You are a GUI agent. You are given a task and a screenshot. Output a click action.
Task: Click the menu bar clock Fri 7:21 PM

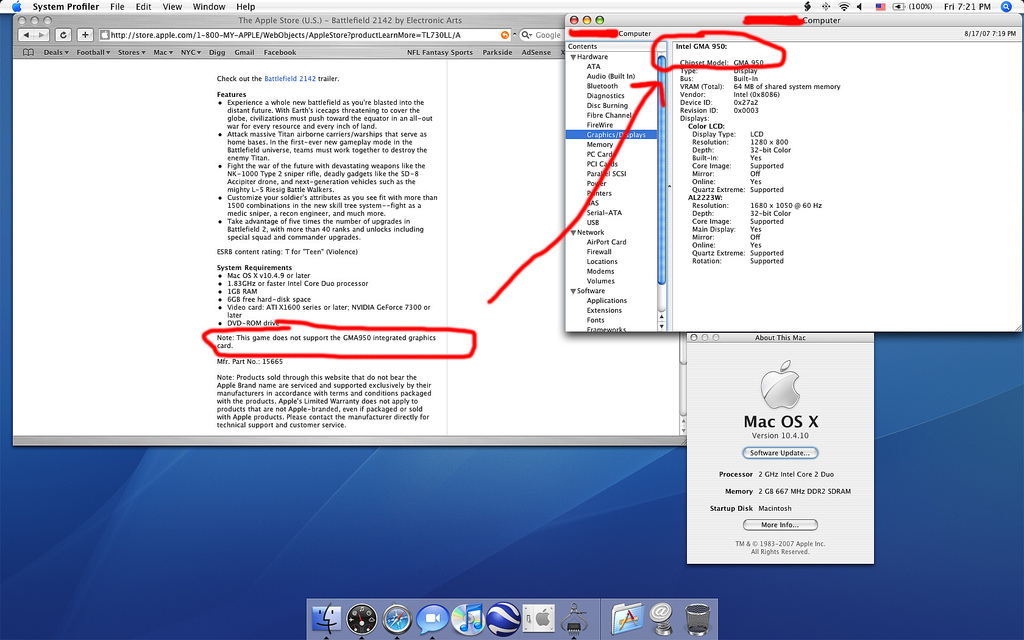(x=967, y=7)
